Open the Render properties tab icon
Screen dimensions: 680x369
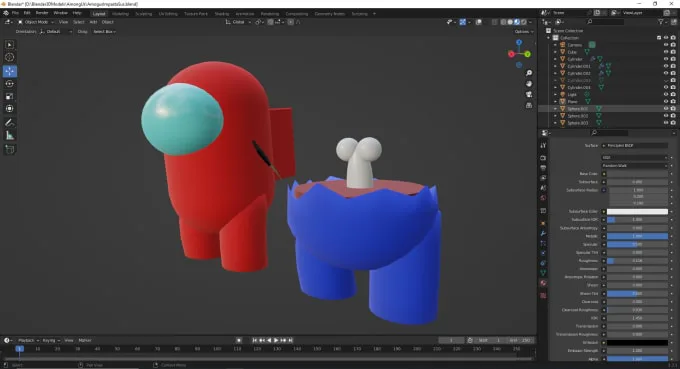(x=543, y=158)
